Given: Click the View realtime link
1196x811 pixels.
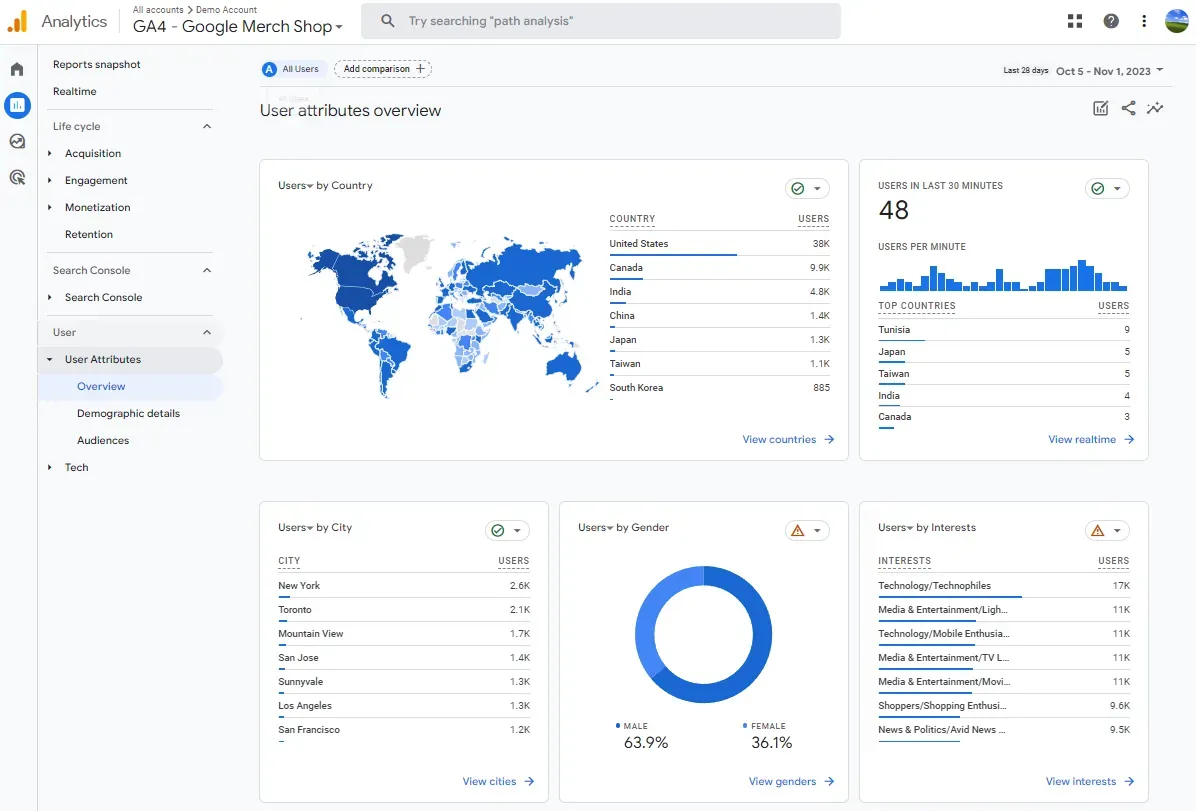Looking at the screenshot, I should point(1092,439).
